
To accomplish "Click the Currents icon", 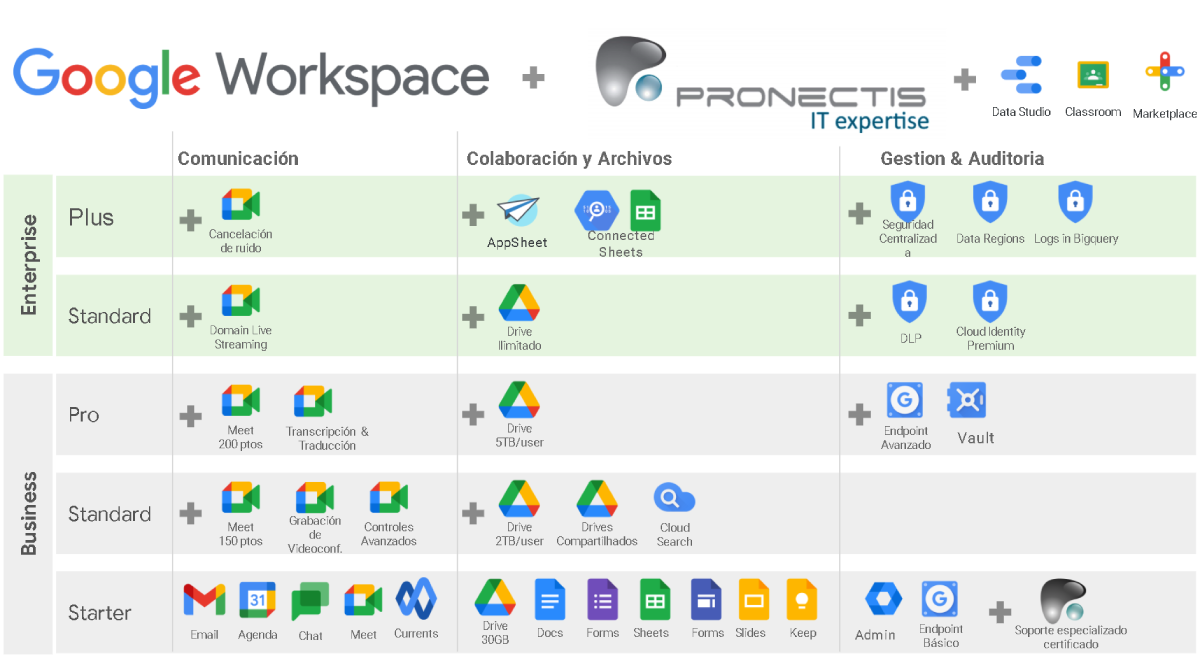I will [416, 599].
